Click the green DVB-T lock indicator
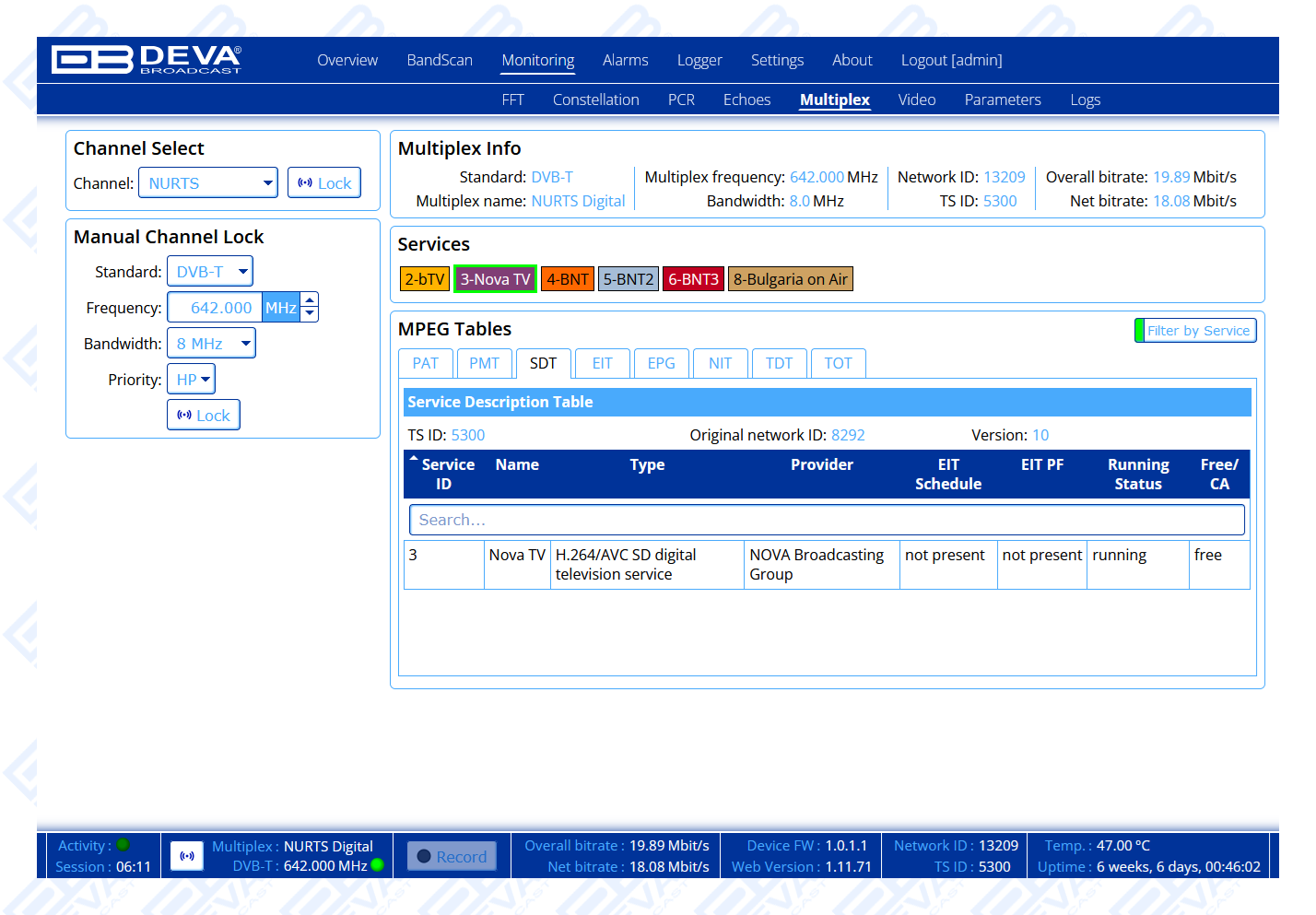1316x915 pixels. pyautogui.click(x=377, y=865)
